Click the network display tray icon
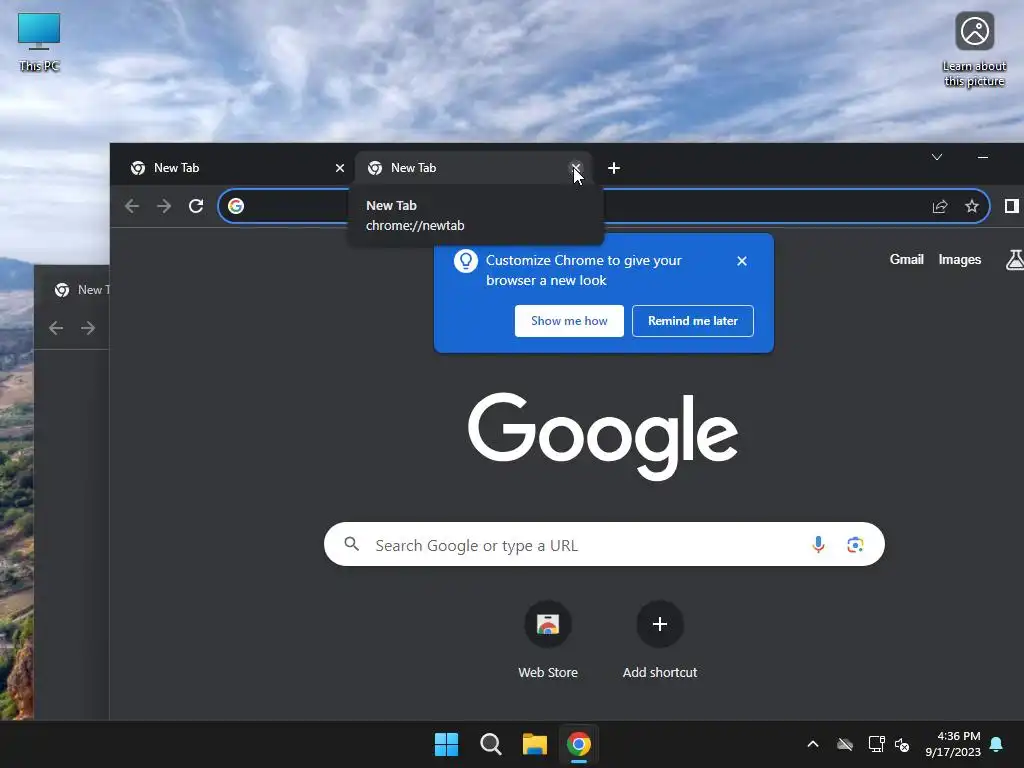The width and height of the screenshot is (1024, 768). pos(876,744)
